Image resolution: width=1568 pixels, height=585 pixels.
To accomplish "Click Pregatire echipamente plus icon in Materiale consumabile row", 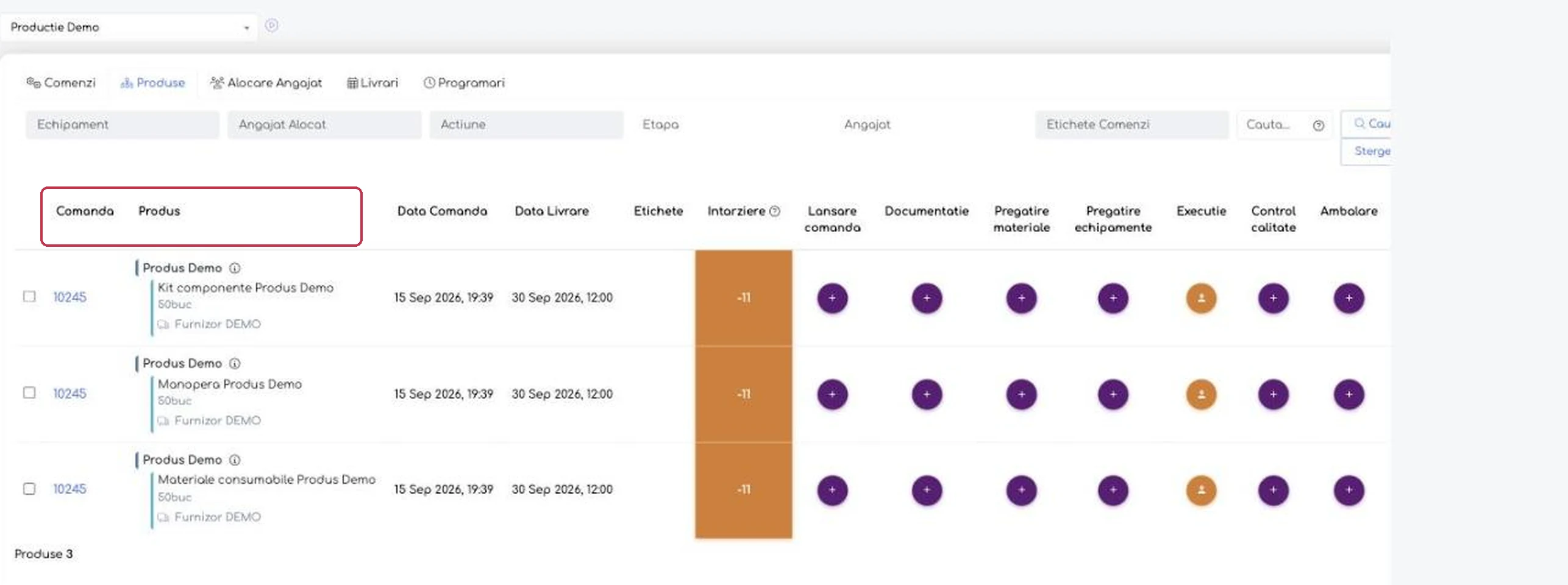I will click(x=1113, y=490).
